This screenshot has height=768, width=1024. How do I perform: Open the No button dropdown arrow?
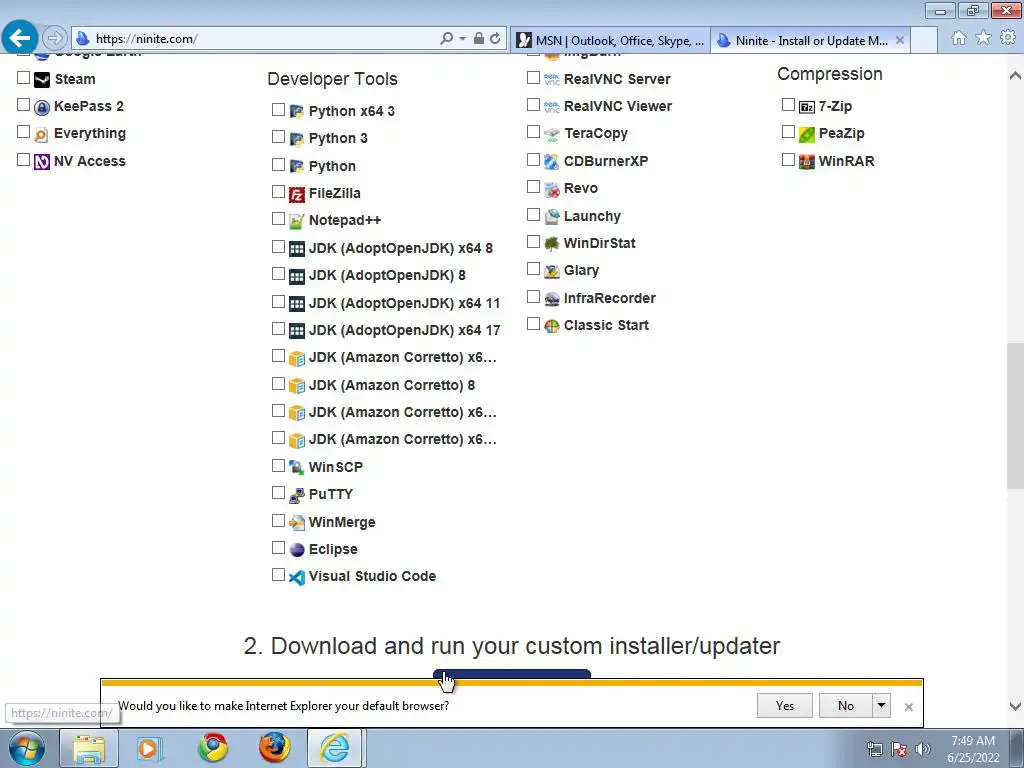click(882, 705)
